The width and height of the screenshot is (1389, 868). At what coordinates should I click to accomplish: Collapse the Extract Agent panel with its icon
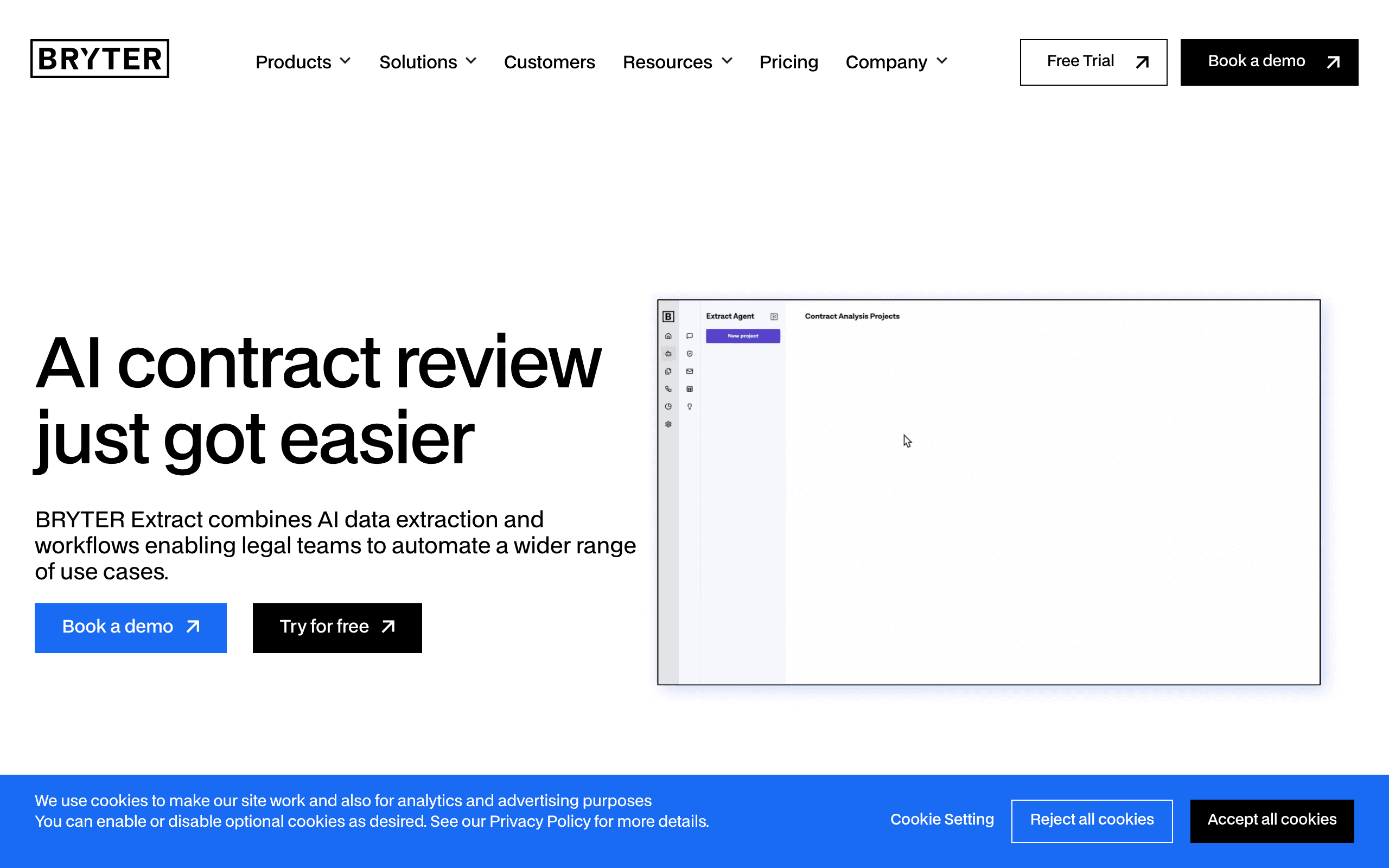[x=774, y=316]
